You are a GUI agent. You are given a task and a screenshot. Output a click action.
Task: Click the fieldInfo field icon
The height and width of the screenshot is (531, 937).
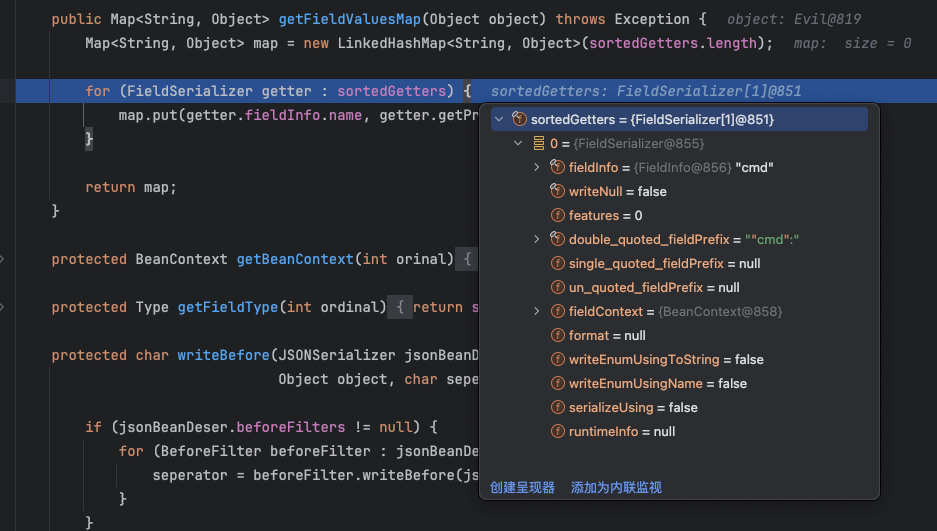click(558, 168)
